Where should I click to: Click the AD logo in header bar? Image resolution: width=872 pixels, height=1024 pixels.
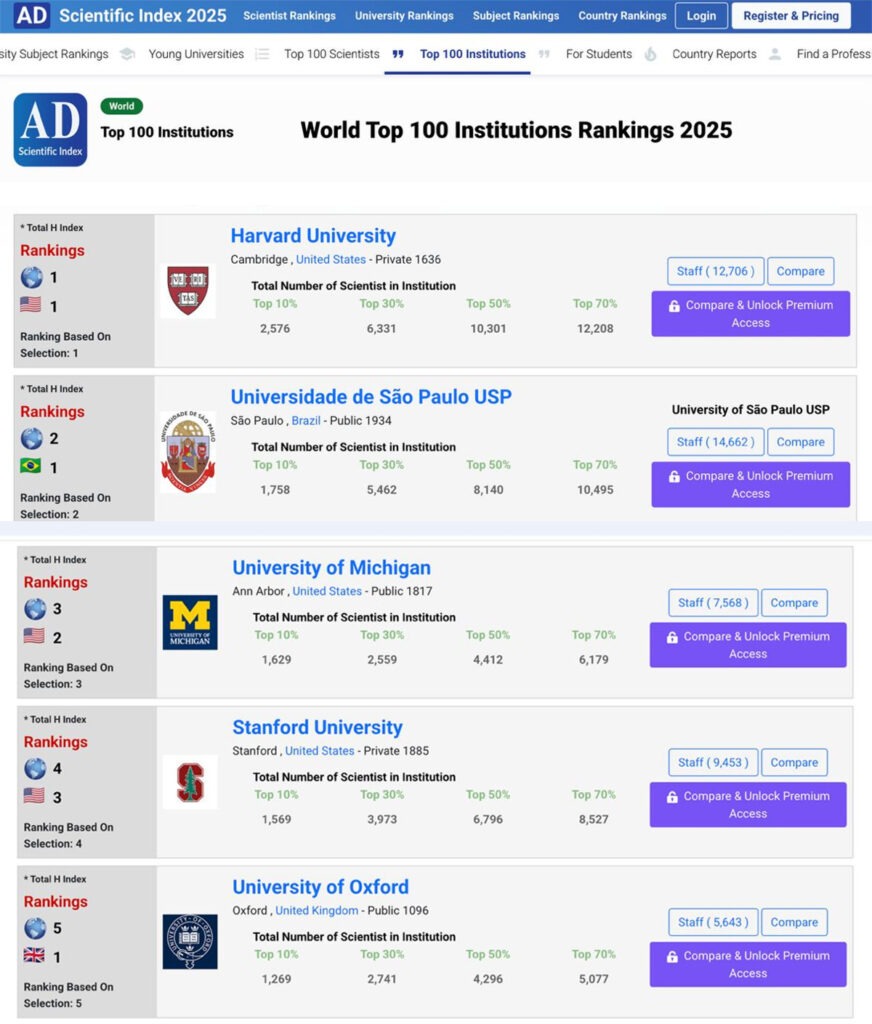tap(32, 16)
